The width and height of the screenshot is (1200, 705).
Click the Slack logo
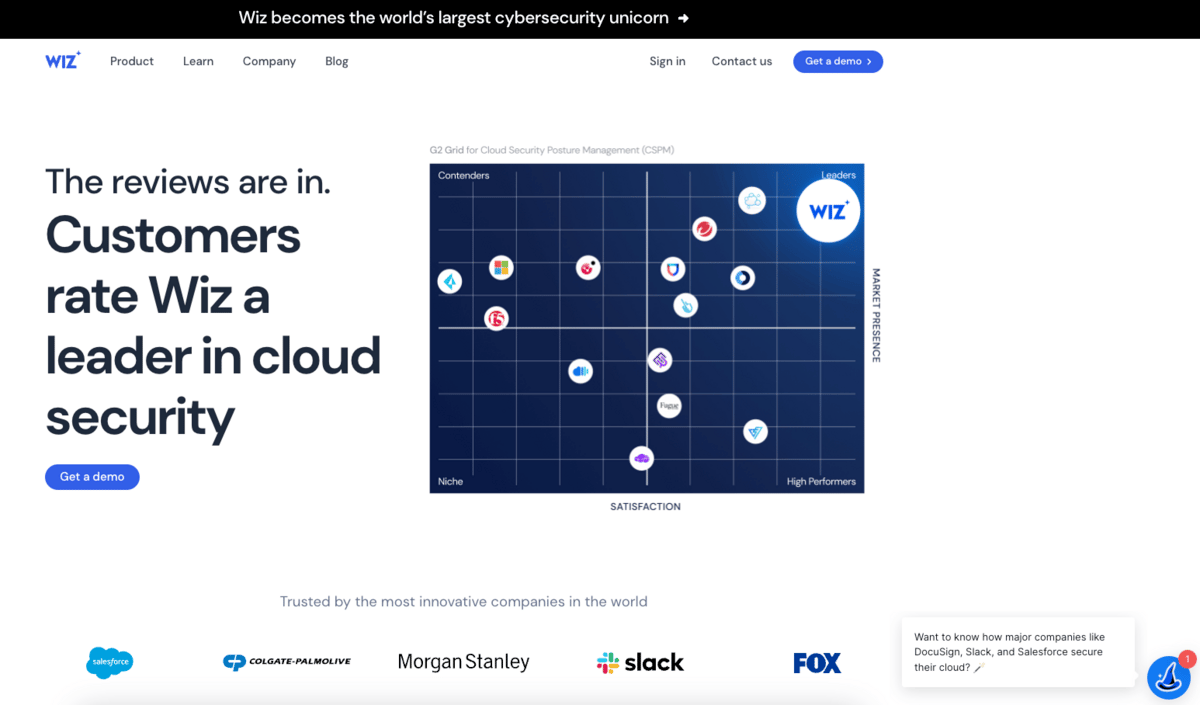640,662
